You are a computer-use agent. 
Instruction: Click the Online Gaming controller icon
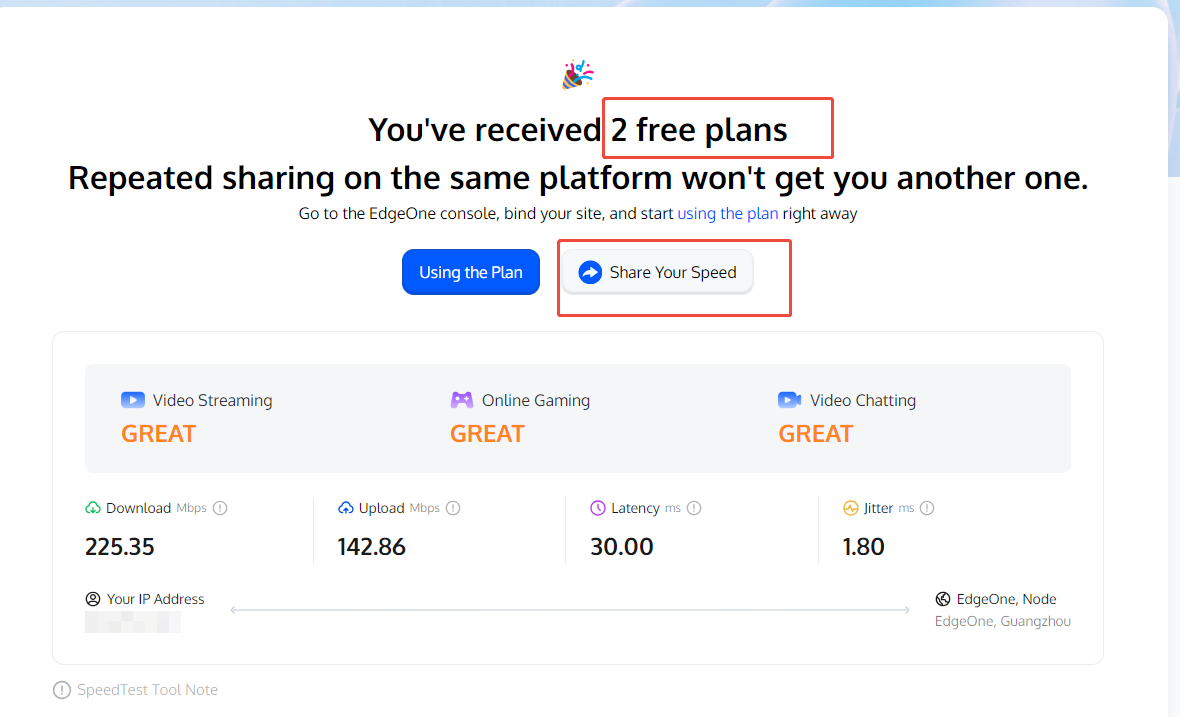(461, 400)
